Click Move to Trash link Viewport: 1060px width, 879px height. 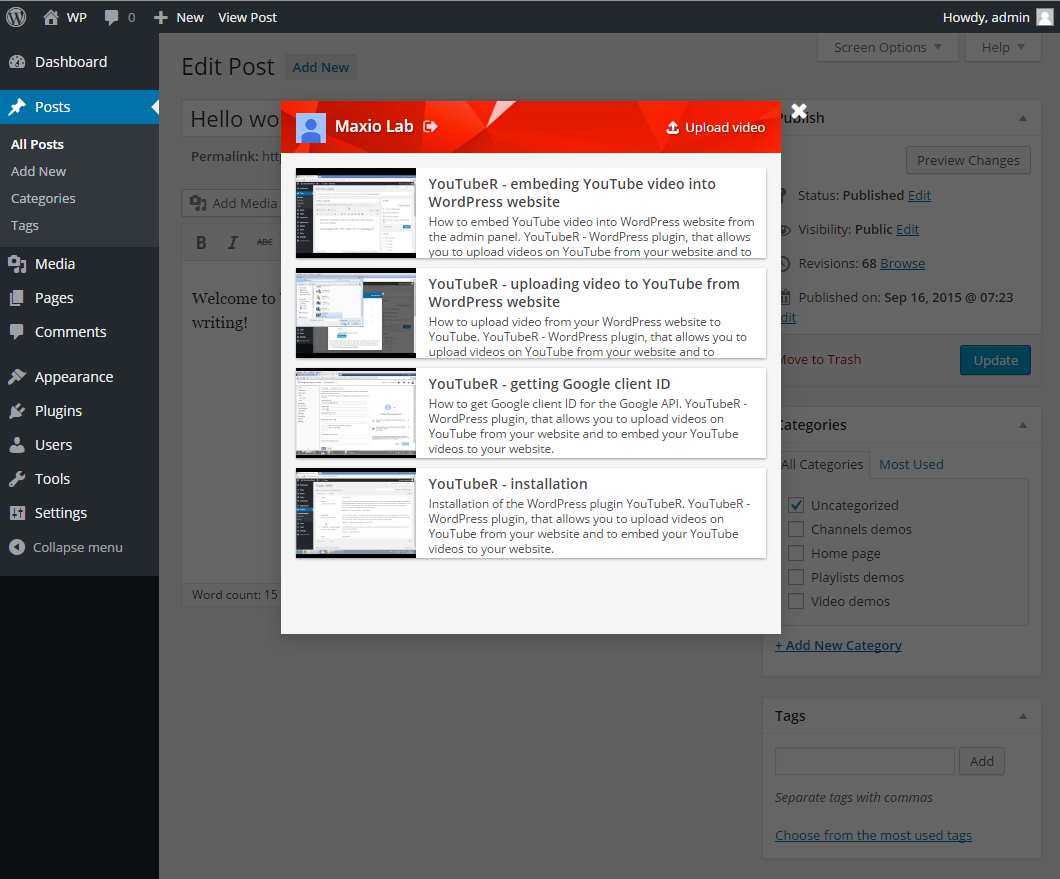coord(821,360)
